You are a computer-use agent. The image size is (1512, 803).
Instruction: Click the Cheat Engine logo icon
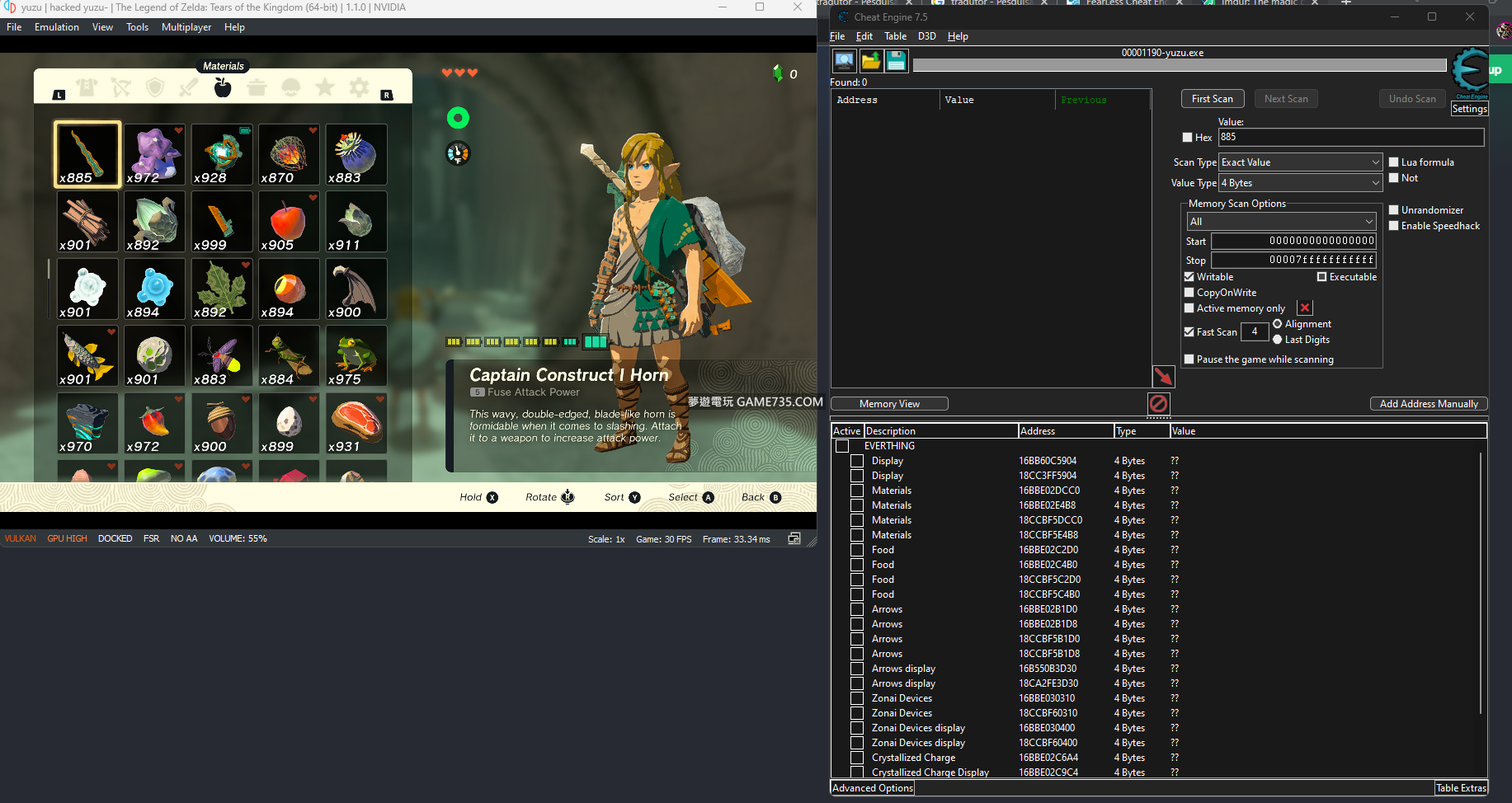pyautogui.click(x=1469, y=71)
